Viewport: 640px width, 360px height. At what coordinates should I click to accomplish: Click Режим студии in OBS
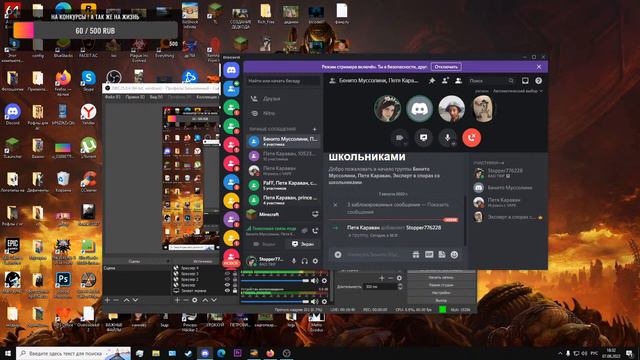441,285
